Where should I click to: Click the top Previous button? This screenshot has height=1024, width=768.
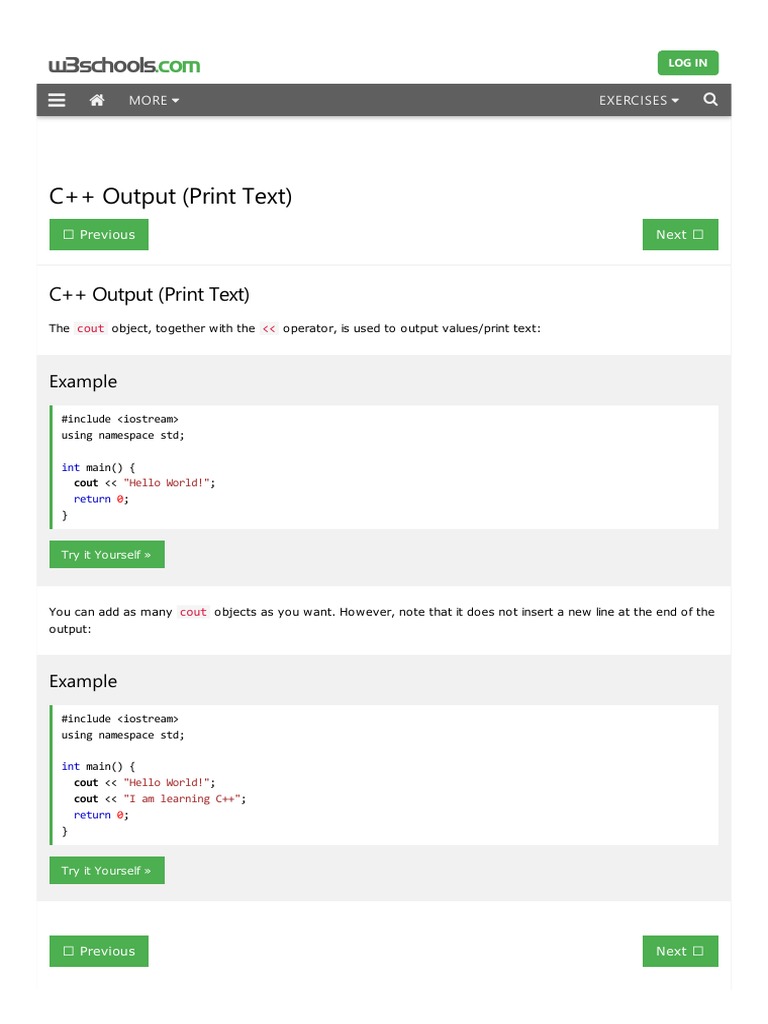point(99,235)
